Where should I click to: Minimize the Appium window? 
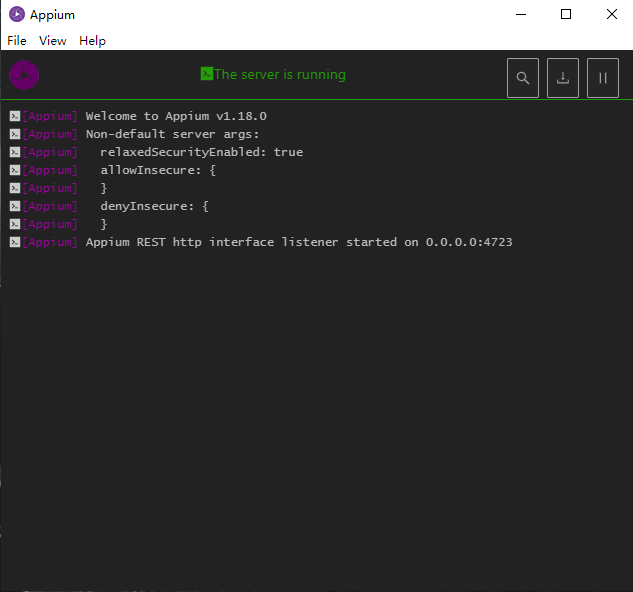(521, 15)
